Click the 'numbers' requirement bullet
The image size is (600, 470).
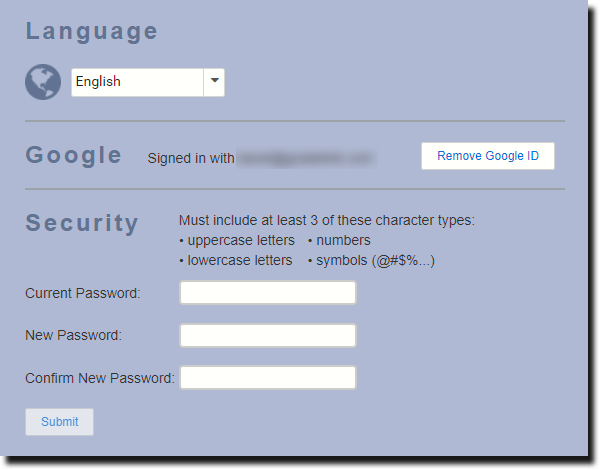coord(342,240)
